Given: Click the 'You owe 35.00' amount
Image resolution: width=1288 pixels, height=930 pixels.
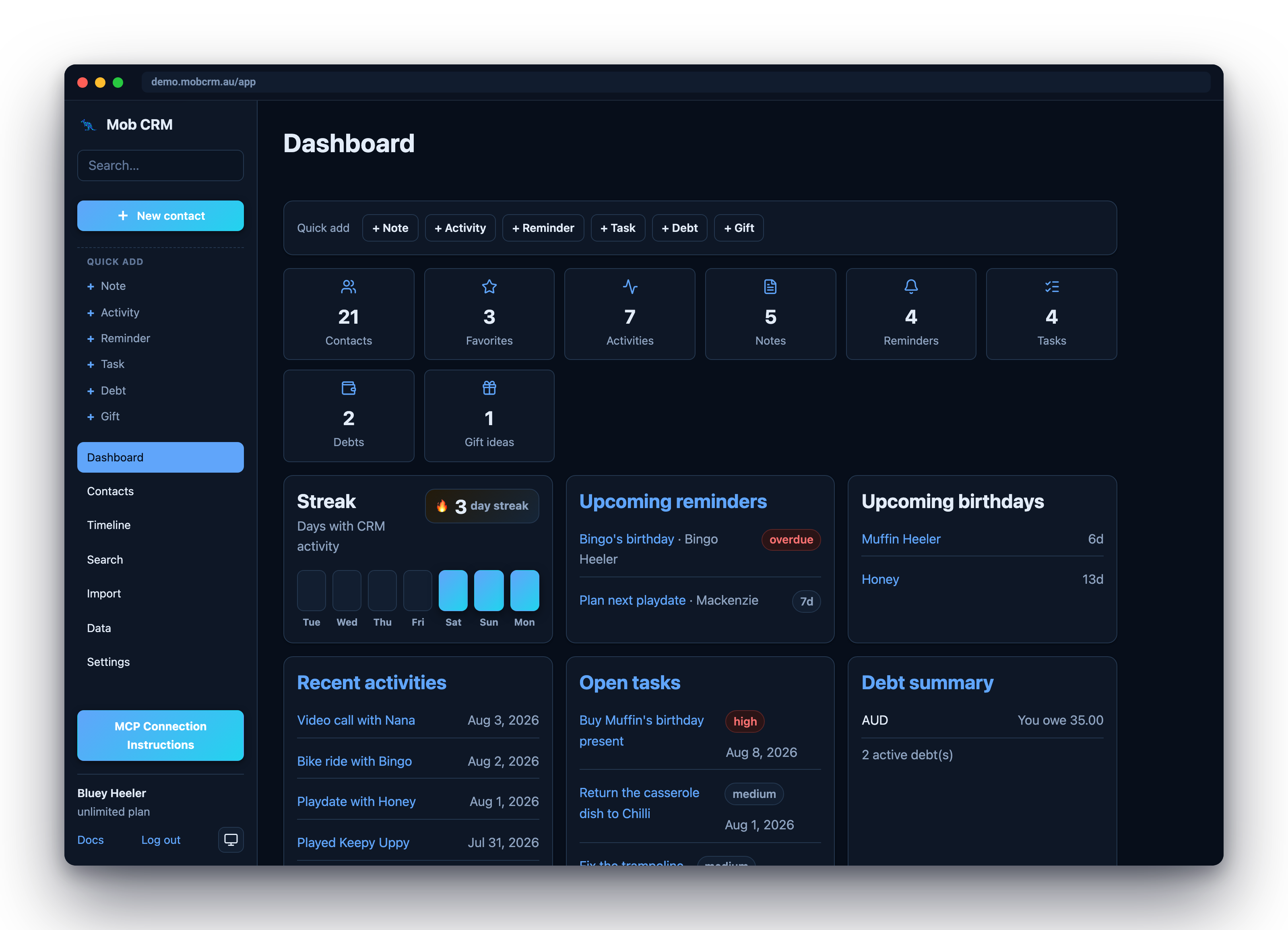Looking at the screenshot, I should coord(1060,720).
